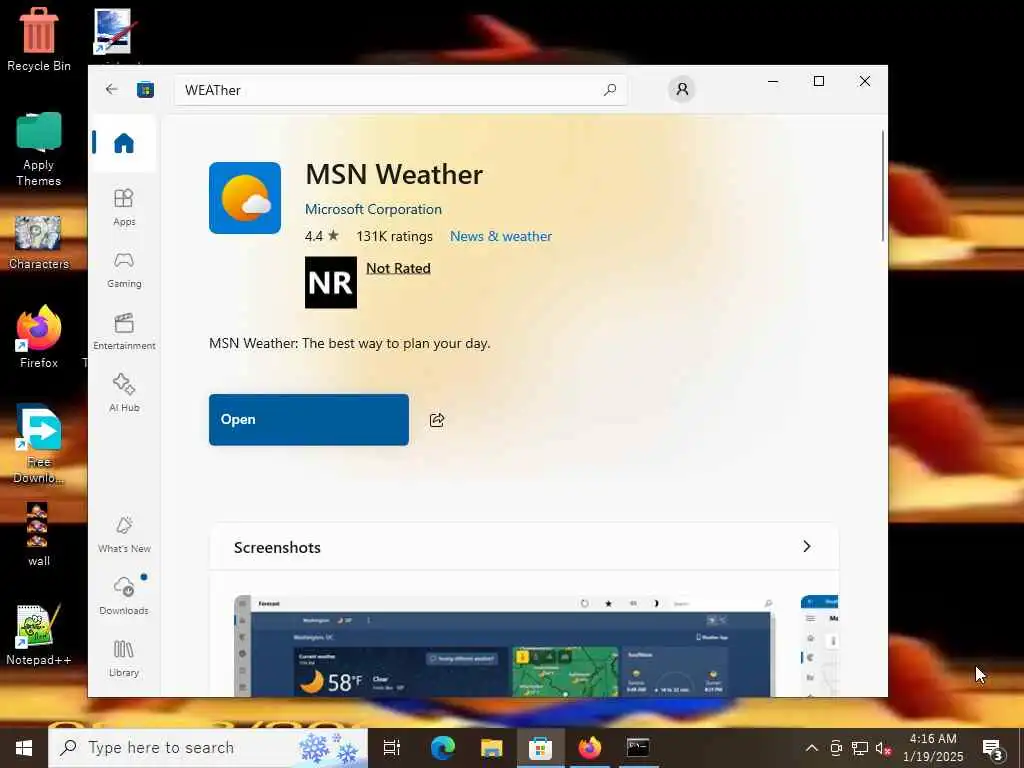Select the Recycle Bin desktop icon
Viewport: 1024px width, 768px height.
click(39, 40)
